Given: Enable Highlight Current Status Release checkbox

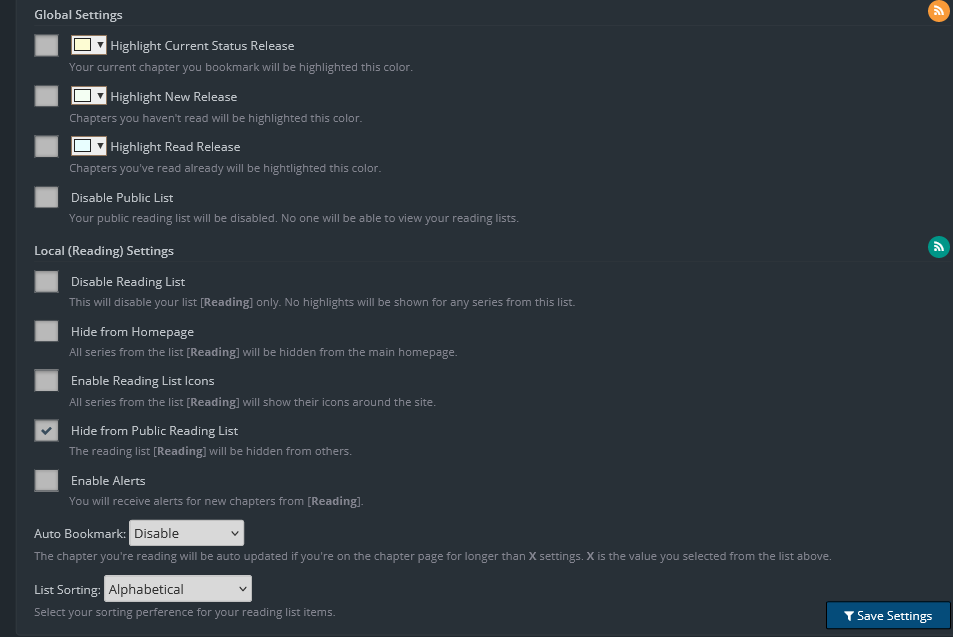Looking at the screenshot, I should [46, 45].
